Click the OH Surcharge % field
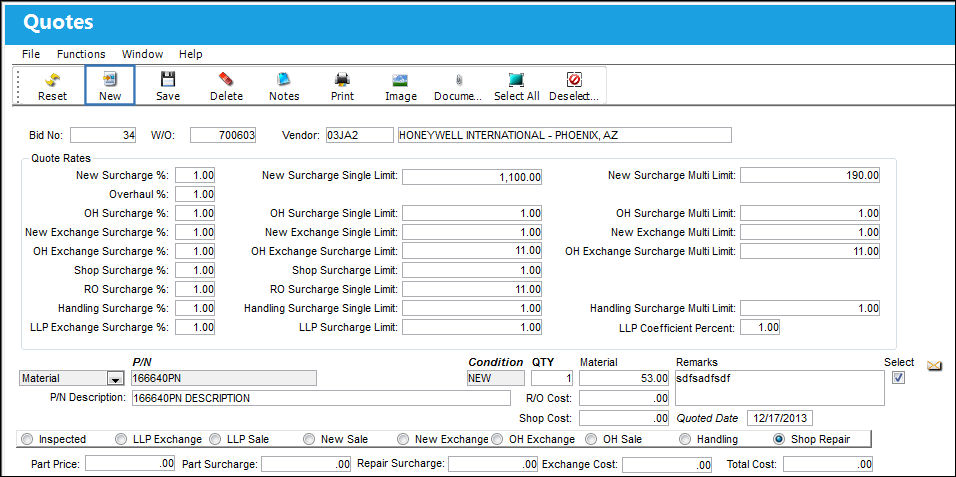This screenshot has height=477, width=956. pos(195,213)
